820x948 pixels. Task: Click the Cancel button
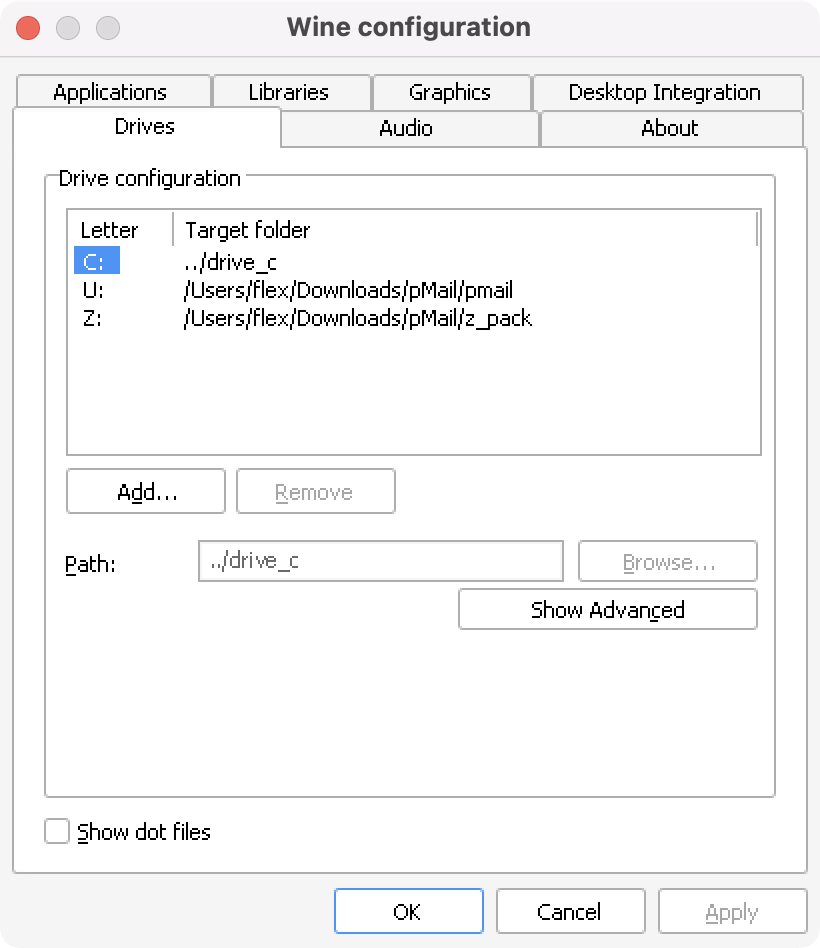[571, 911]
